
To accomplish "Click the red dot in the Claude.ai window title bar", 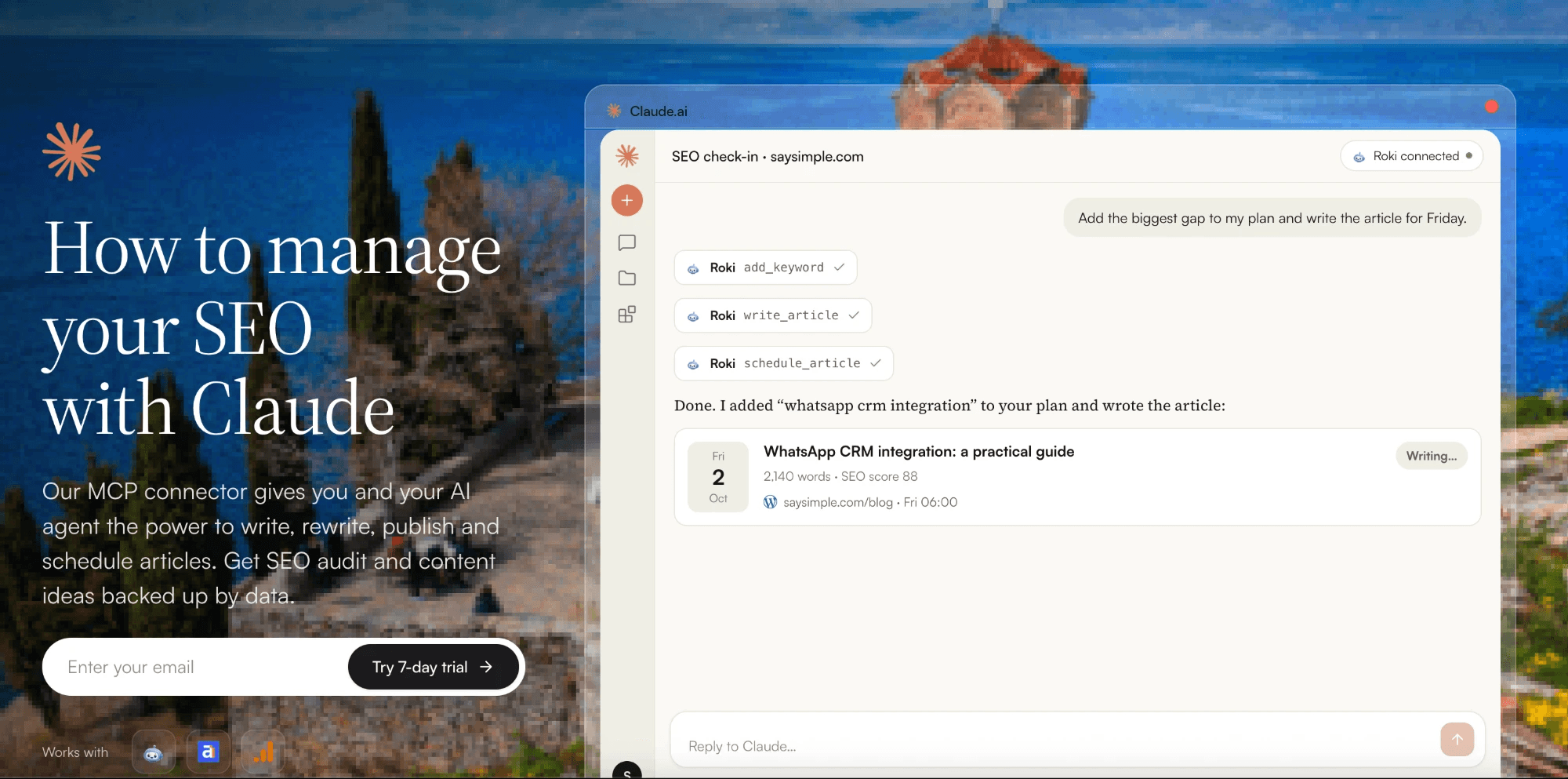I will click(x=1491, y=107).
